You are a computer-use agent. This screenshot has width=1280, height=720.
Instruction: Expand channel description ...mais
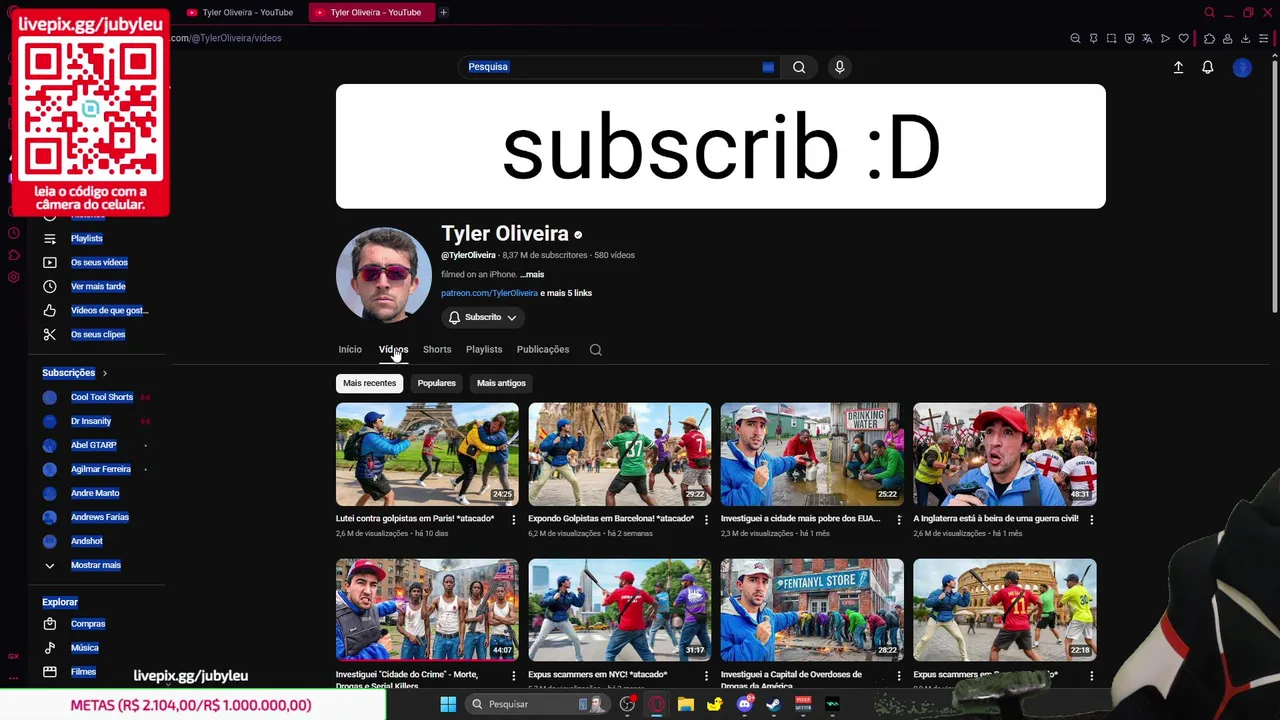532,274
